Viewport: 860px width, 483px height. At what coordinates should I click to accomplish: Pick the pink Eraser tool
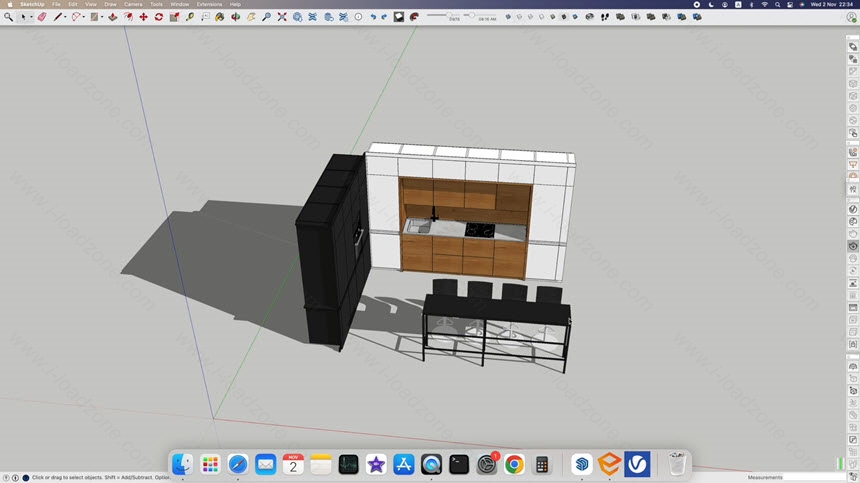coord(42,17)
